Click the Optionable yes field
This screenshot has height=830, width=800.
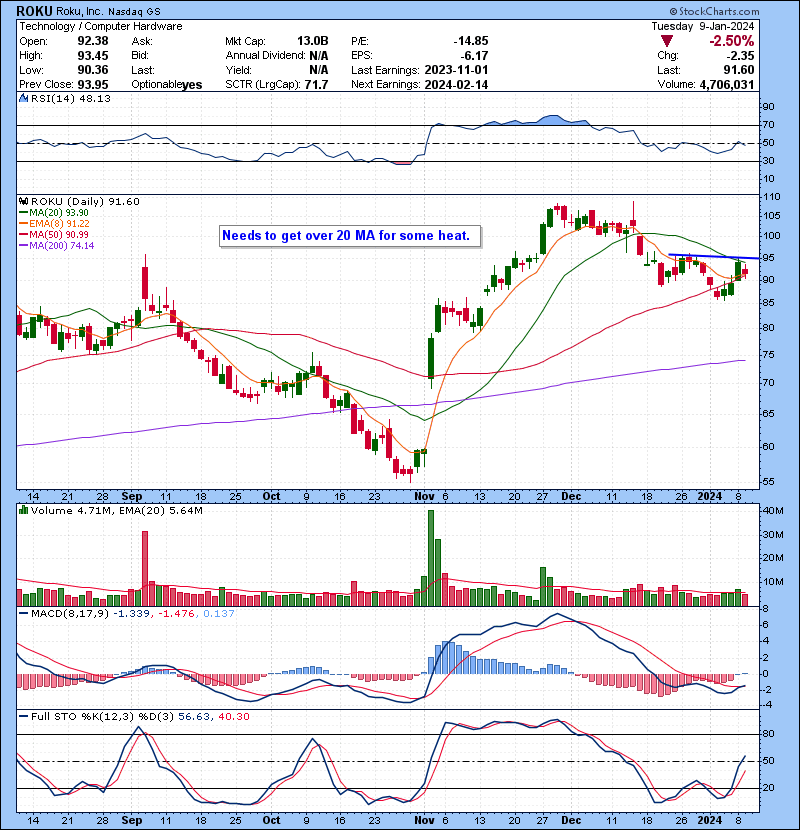[x=167, y=85]
